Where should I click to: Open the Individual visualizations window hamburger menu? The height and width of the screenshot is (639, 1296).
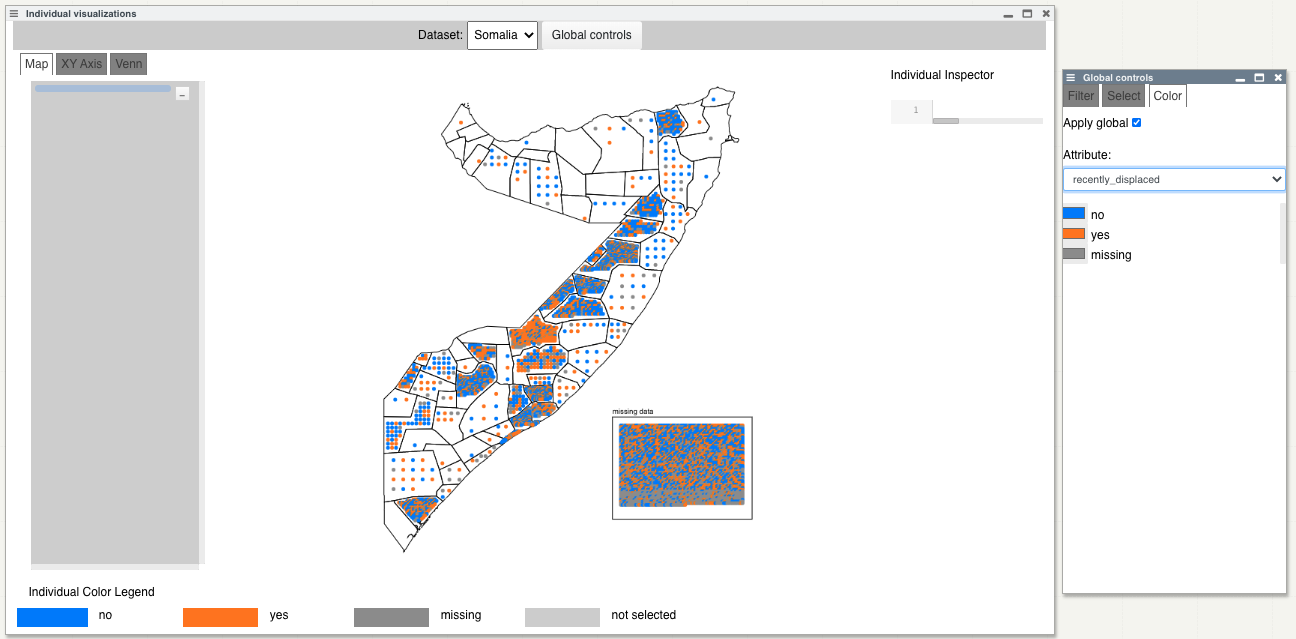pyautogui.click(x=14, y=14)
